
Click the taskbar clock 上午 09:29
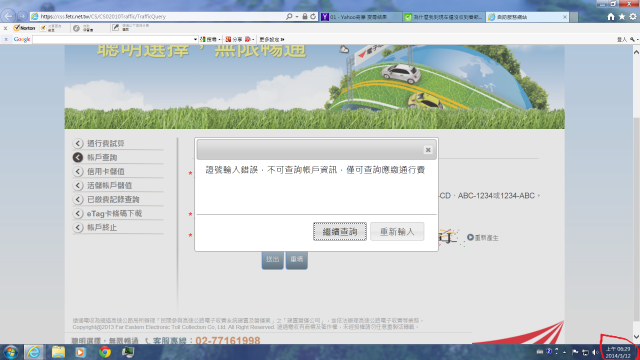pos(618,352)
